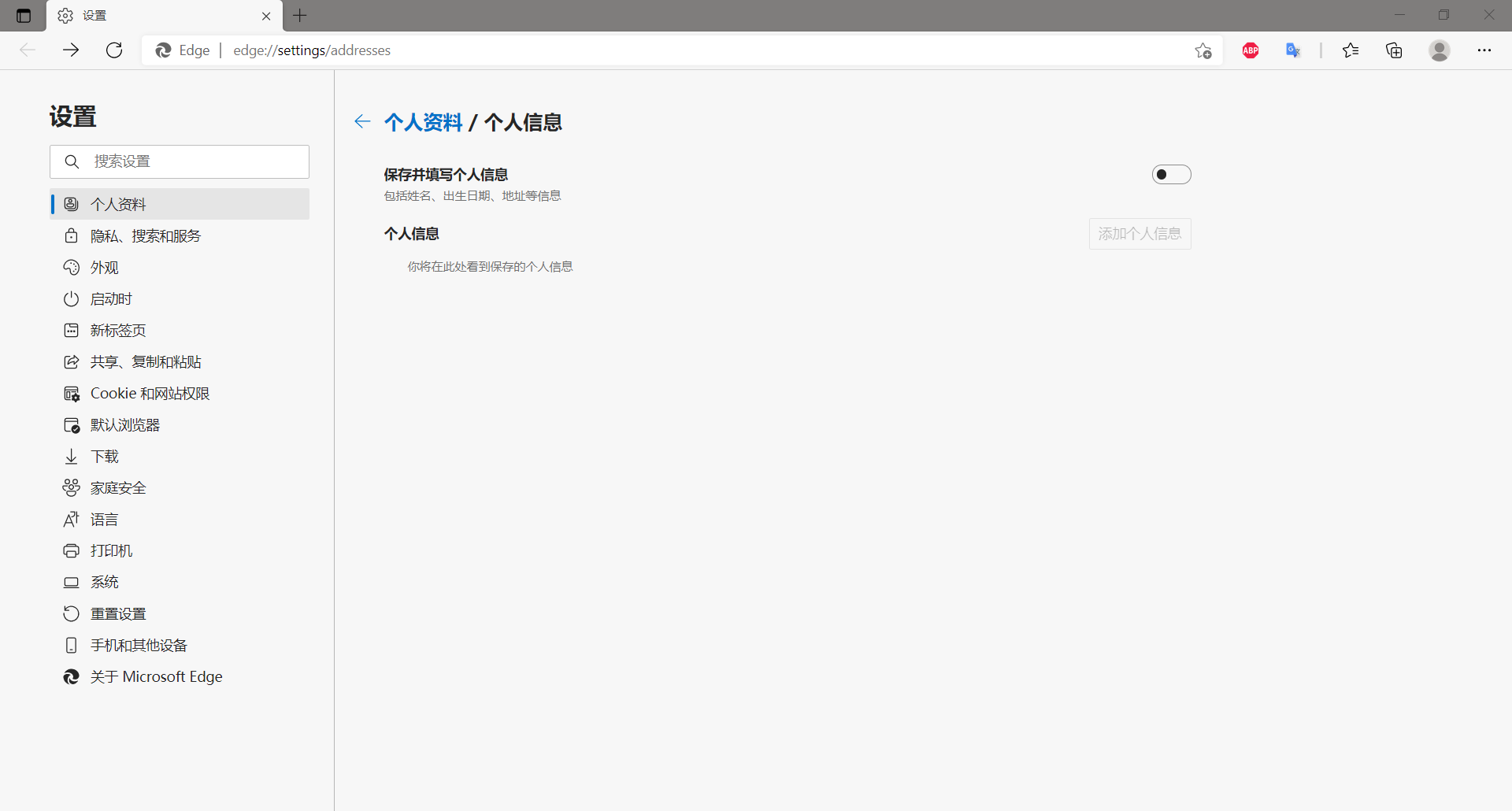
Task: Open 外观 settings
Action: point(180,267)
